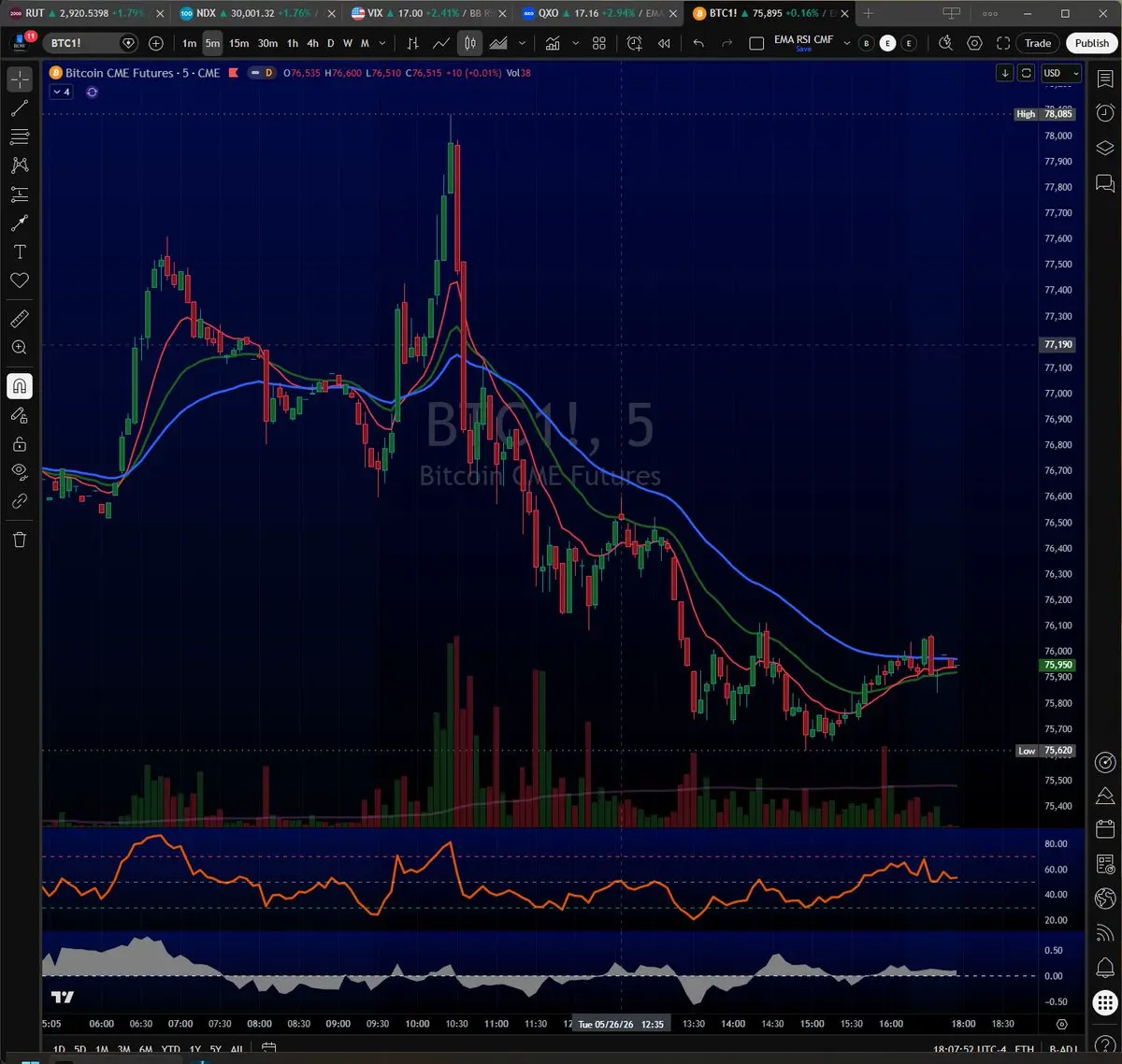Select the ruler measure tool
Image resolution: width=1122 pixels, height=1064 pixels.
coord(20,319)
